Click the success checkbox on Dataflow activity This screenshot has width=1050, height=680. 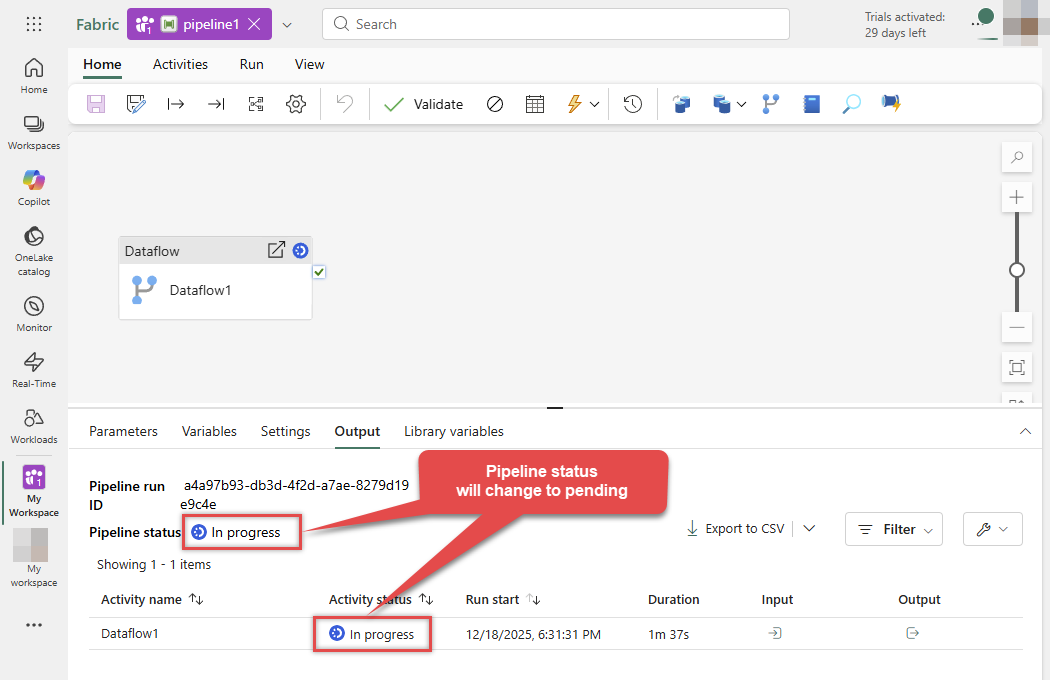tap(319, 272)
